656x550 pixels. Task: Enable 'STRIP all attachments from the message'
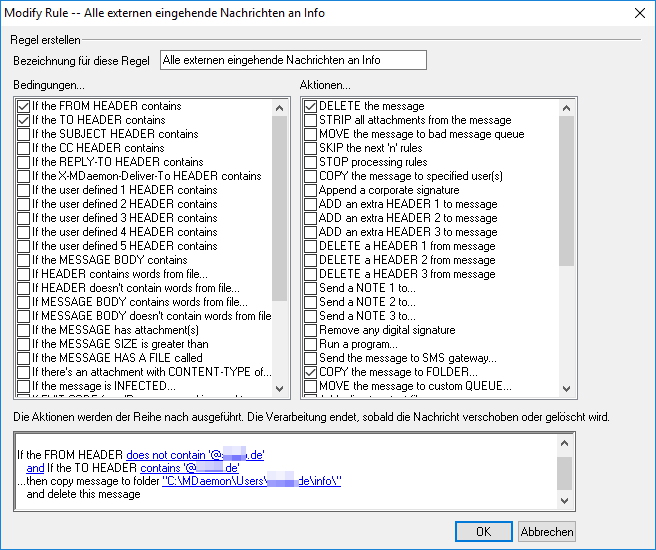(x=311, y=120)
